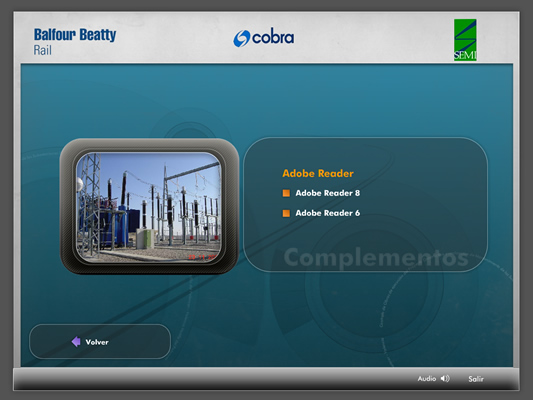This screenshot has width=533, height=400.
Task: Open the Adobe Reader 6 link
Action: [x=327, y=213]
